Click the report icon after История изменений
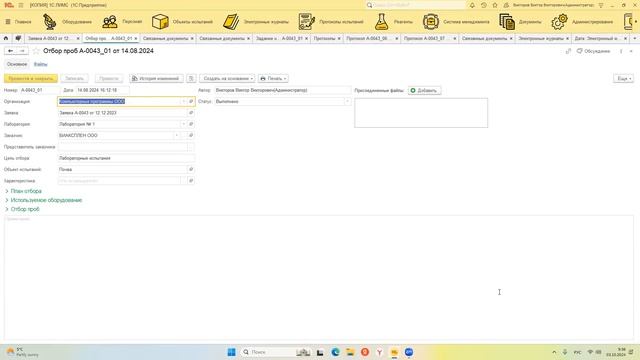The width and height of the screenshot is (640, 360). [x=191, y=78]
